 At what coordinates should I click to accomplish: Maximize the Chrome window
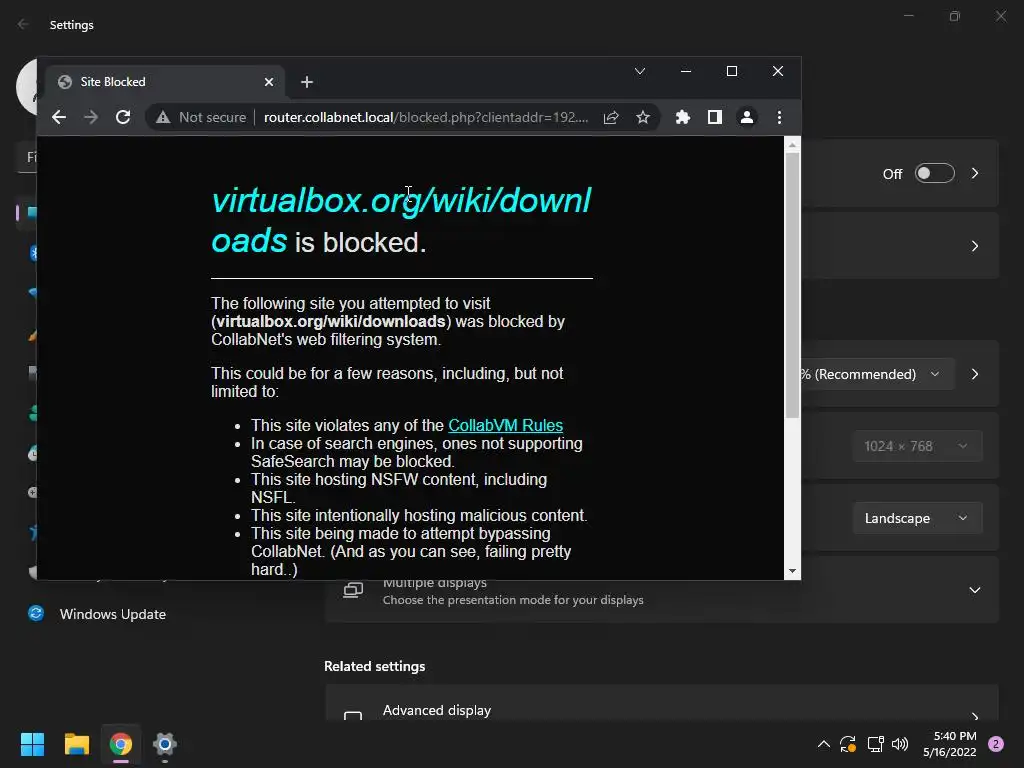click(x=731, y=71)
